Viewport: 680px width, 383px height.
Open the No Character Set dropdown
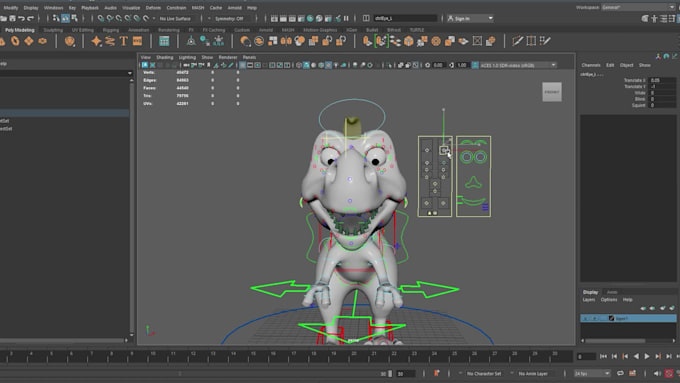pyautogui.click(x=484, y=373)
